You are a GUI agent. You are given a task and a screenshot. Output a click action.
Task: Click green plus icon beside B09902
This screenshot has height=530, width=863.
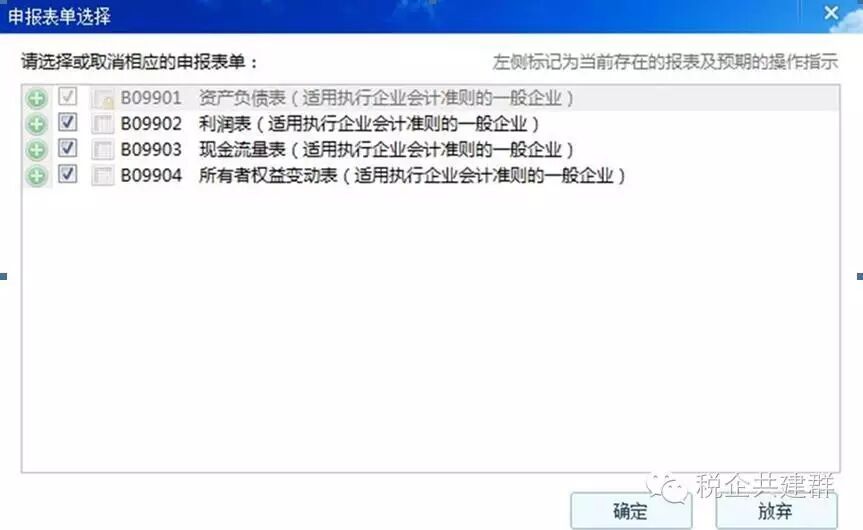pos(37,124)
